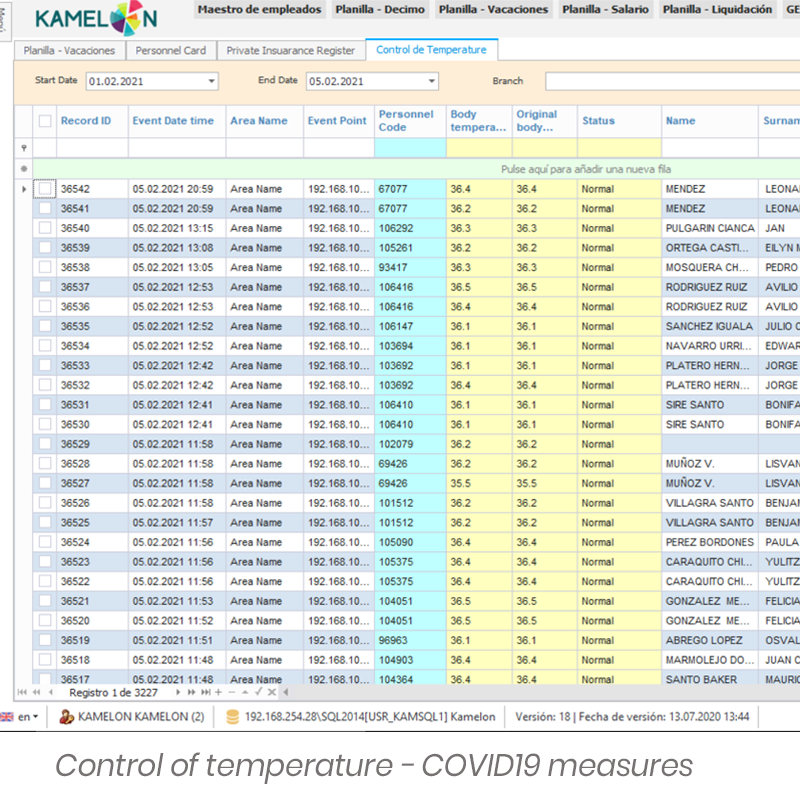Check the box for record 36542
This screenshot has height=800, width=800.
click(x=45, y=189)
